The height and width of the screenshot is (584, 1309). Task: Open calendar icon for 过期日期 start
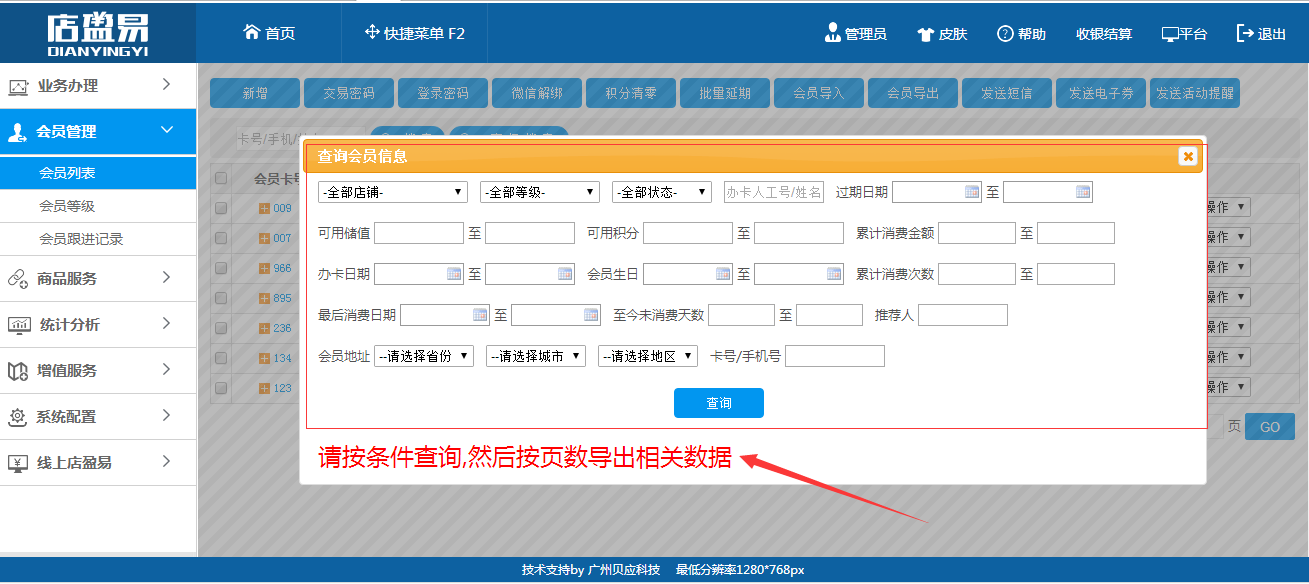click(x=972, y=192)
